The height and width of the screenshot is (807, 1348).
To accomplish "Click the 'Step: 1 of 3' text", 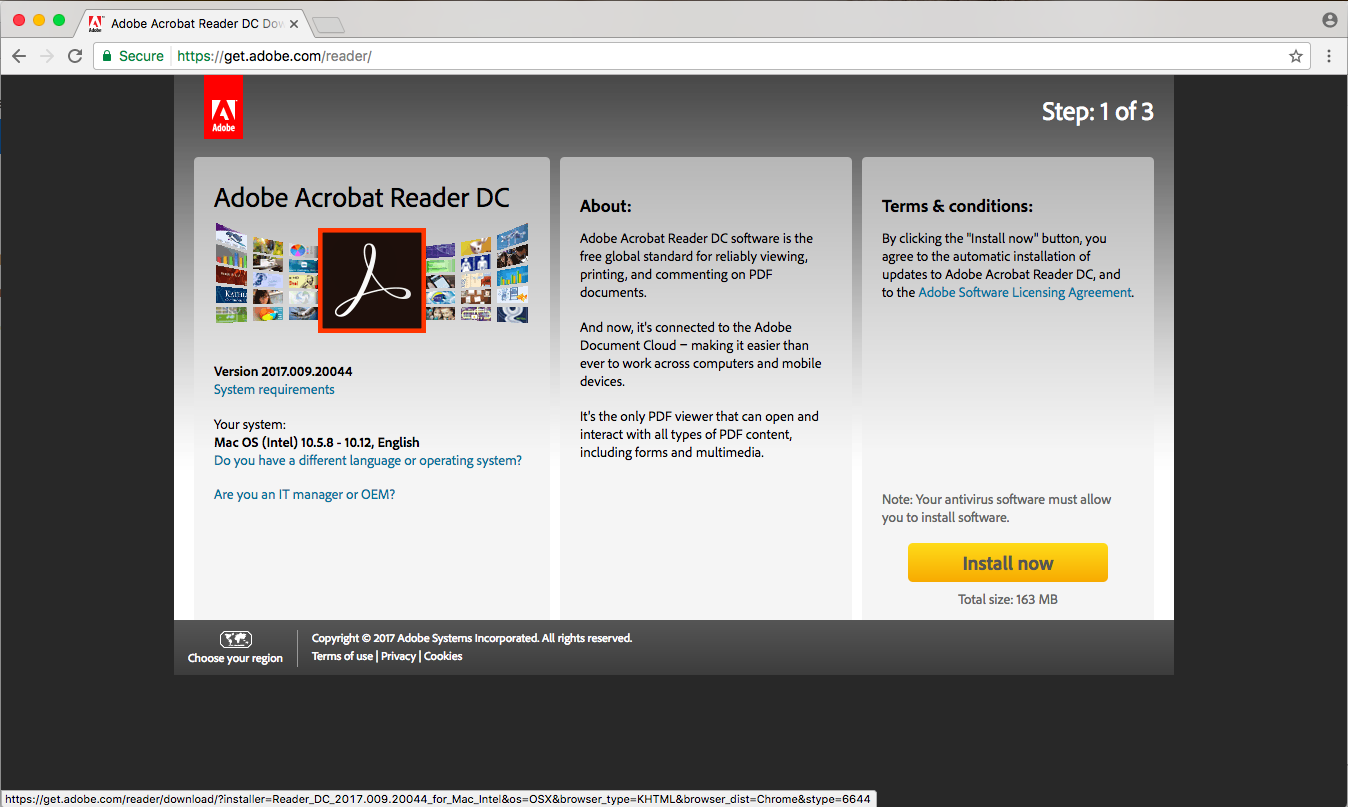I will pyautogui.click(x=1098, y=112).
